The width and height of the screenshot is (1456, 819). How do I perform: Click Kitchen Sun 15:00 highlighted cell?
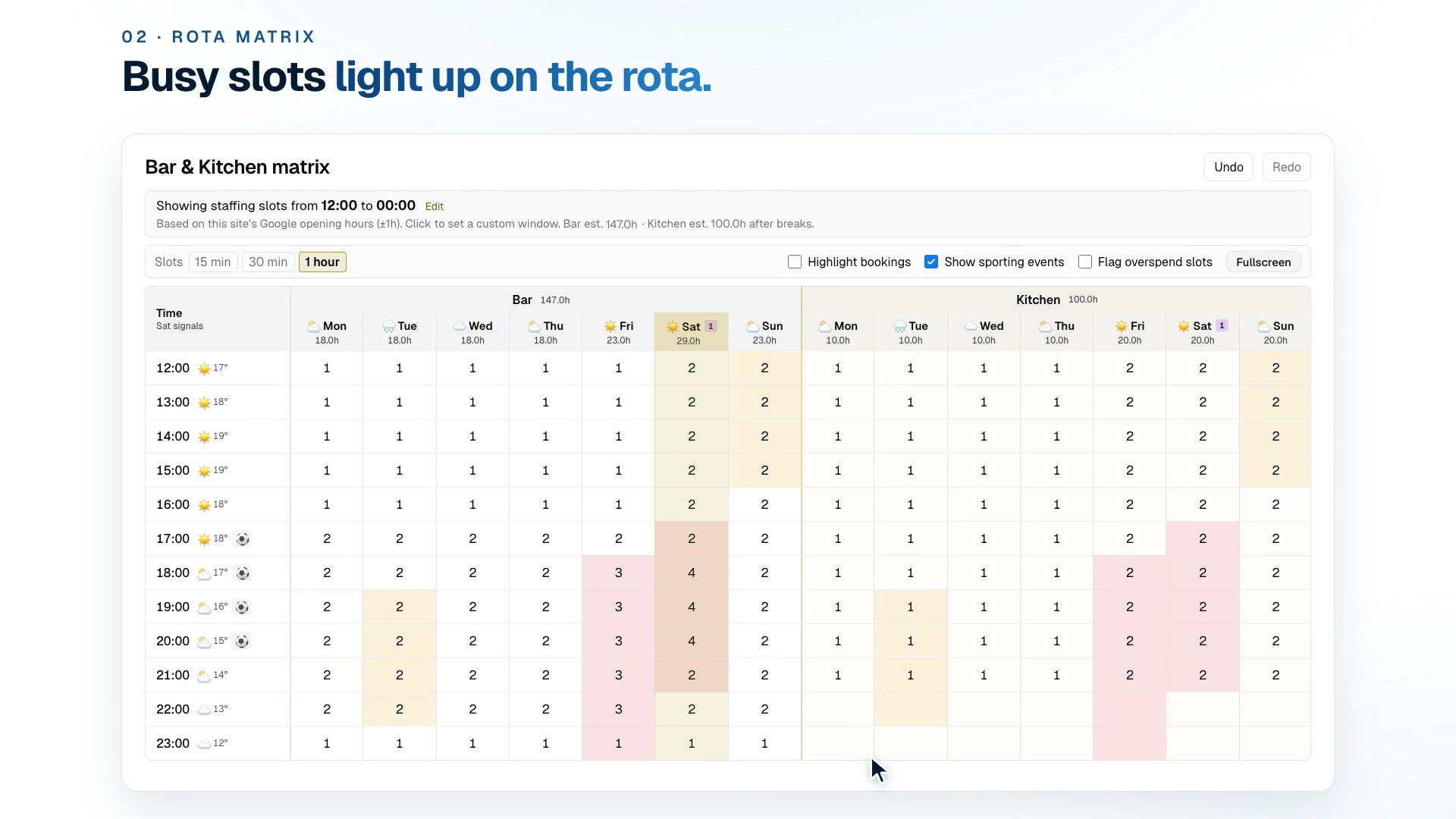point(1276,470)
